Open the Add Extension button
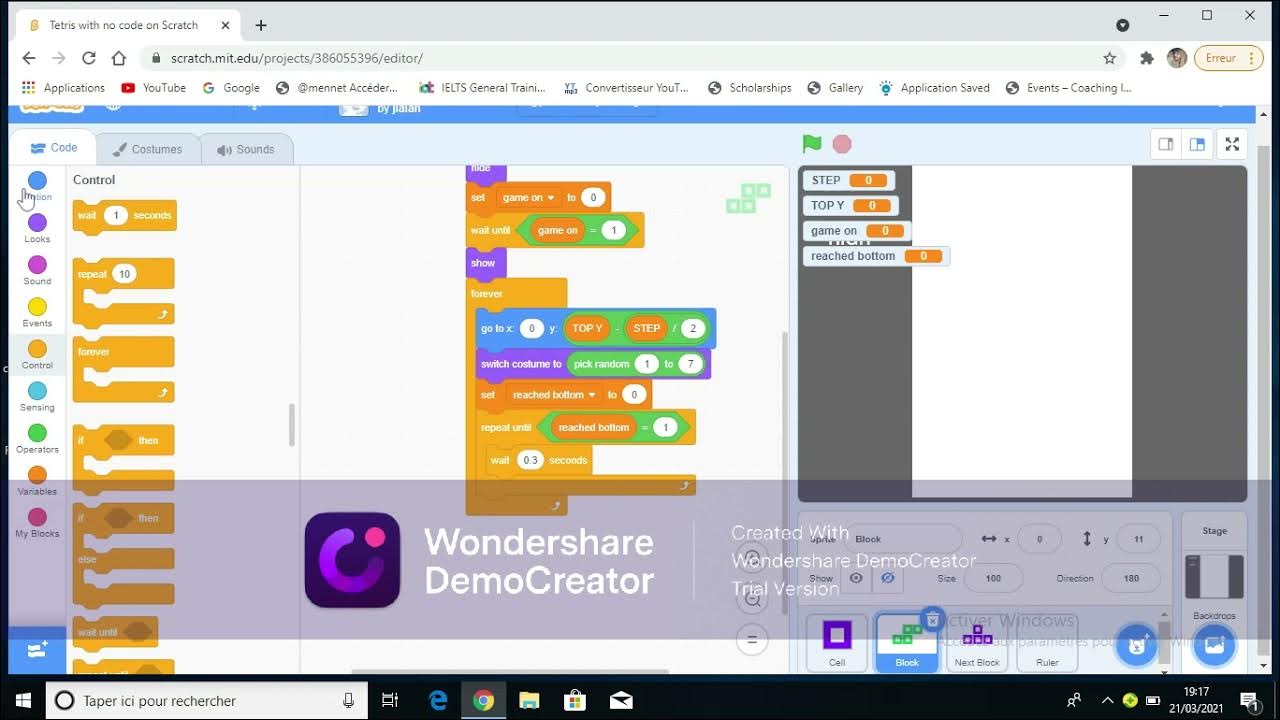Image resolution: width=1280 pixels, height=720 pixels. click(x=37, y=650)
